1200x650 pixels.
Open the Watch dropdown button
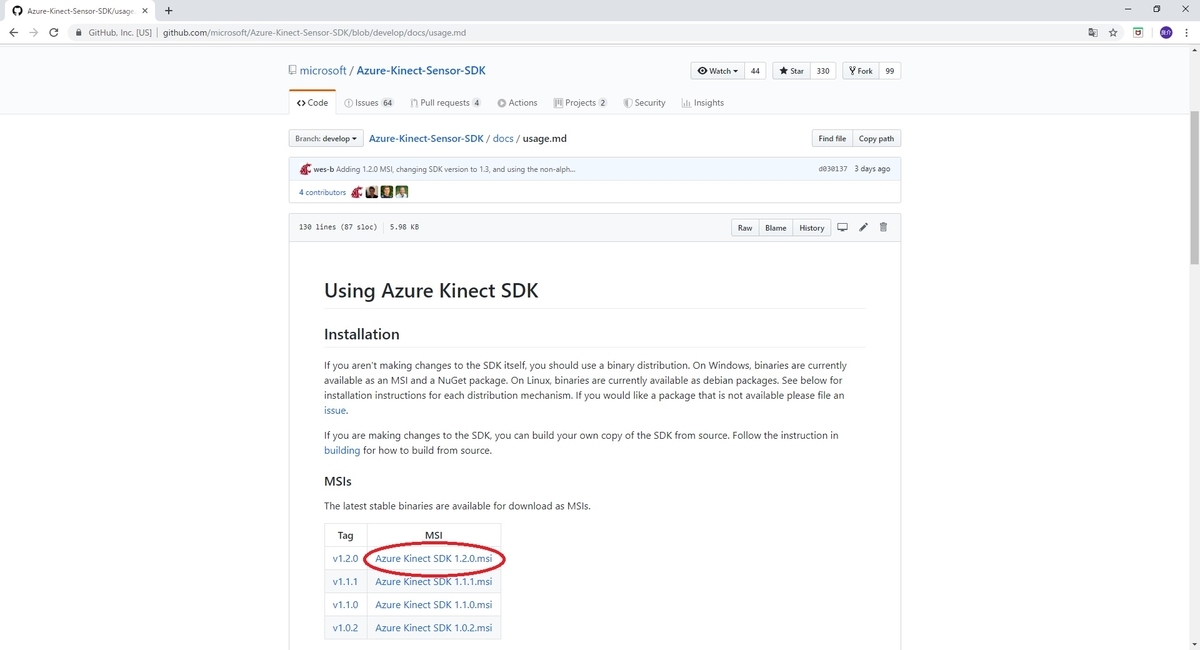(x=717, y=71)
